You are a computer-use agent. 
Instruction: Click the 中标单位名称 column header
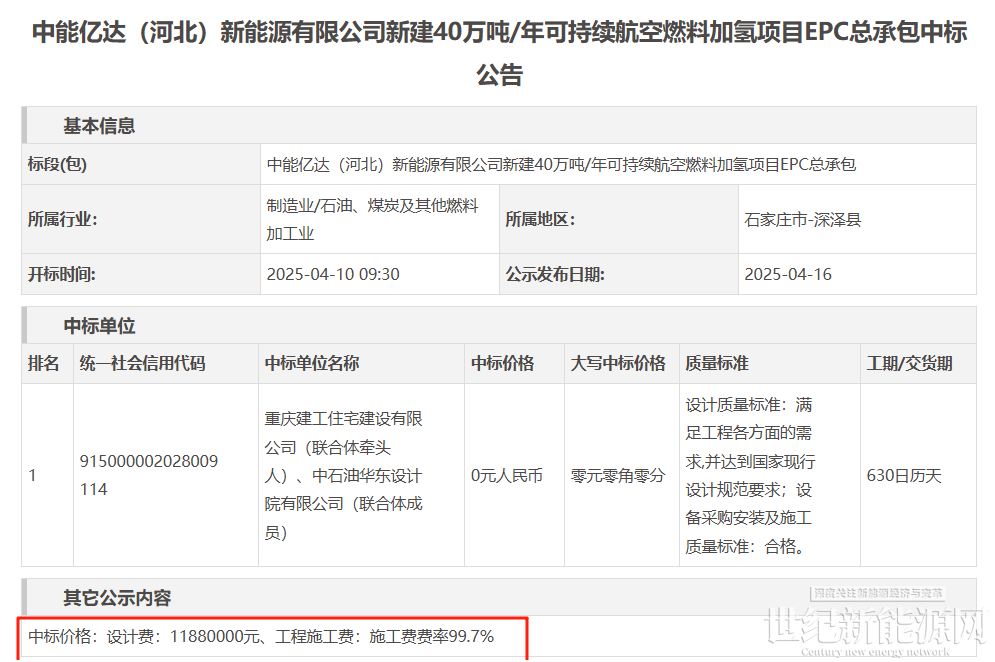click(x=312, y=363)
